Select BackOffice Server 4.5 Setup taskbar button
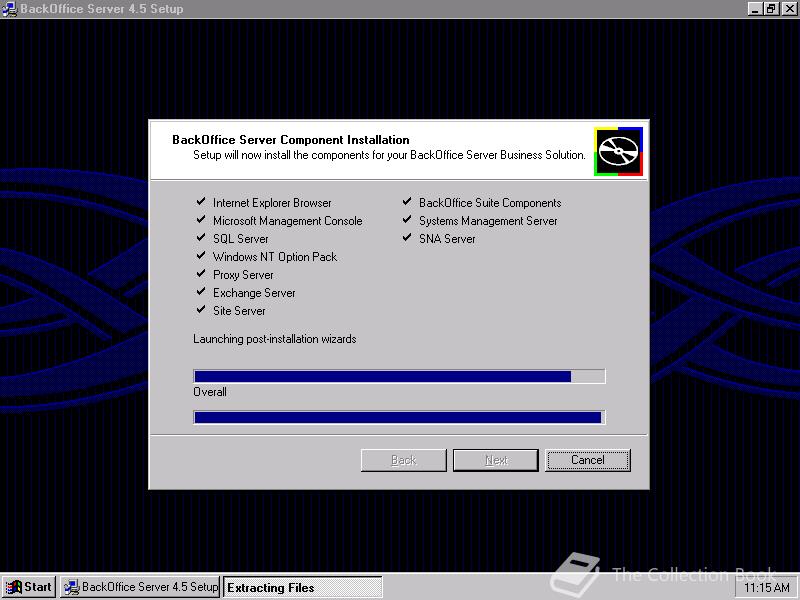800x600 pixels. (x=140, y=587)
